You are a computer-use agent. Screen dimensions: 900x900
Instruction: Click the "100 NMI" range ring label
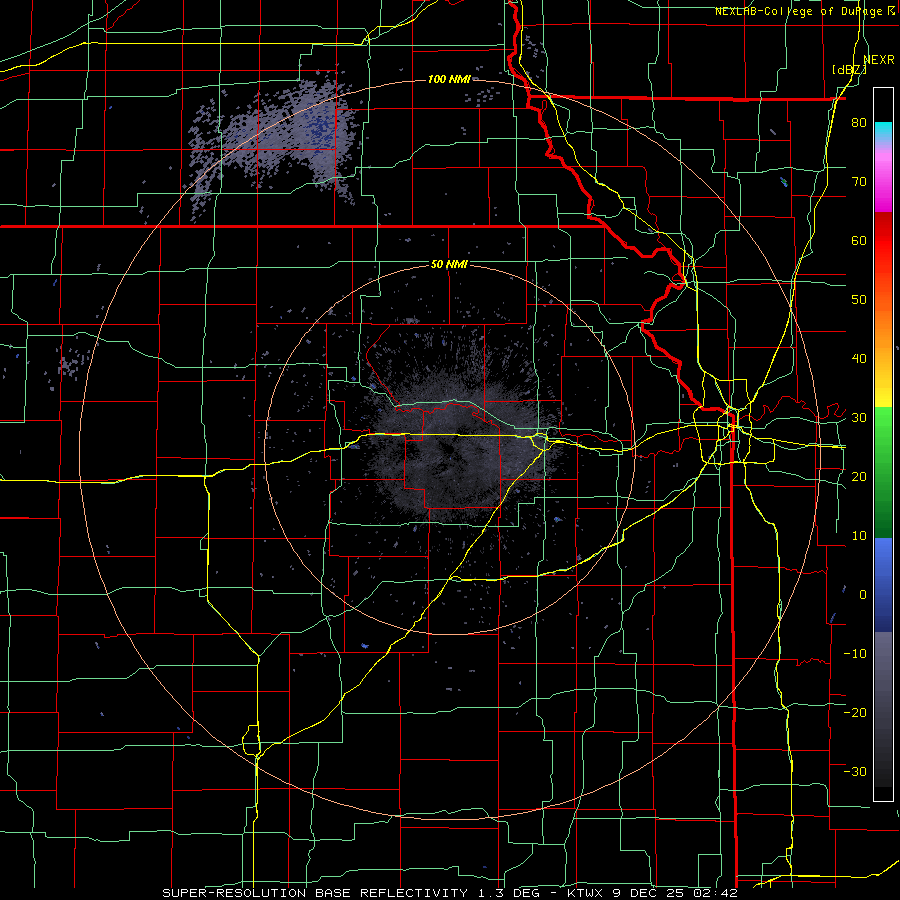449,79
